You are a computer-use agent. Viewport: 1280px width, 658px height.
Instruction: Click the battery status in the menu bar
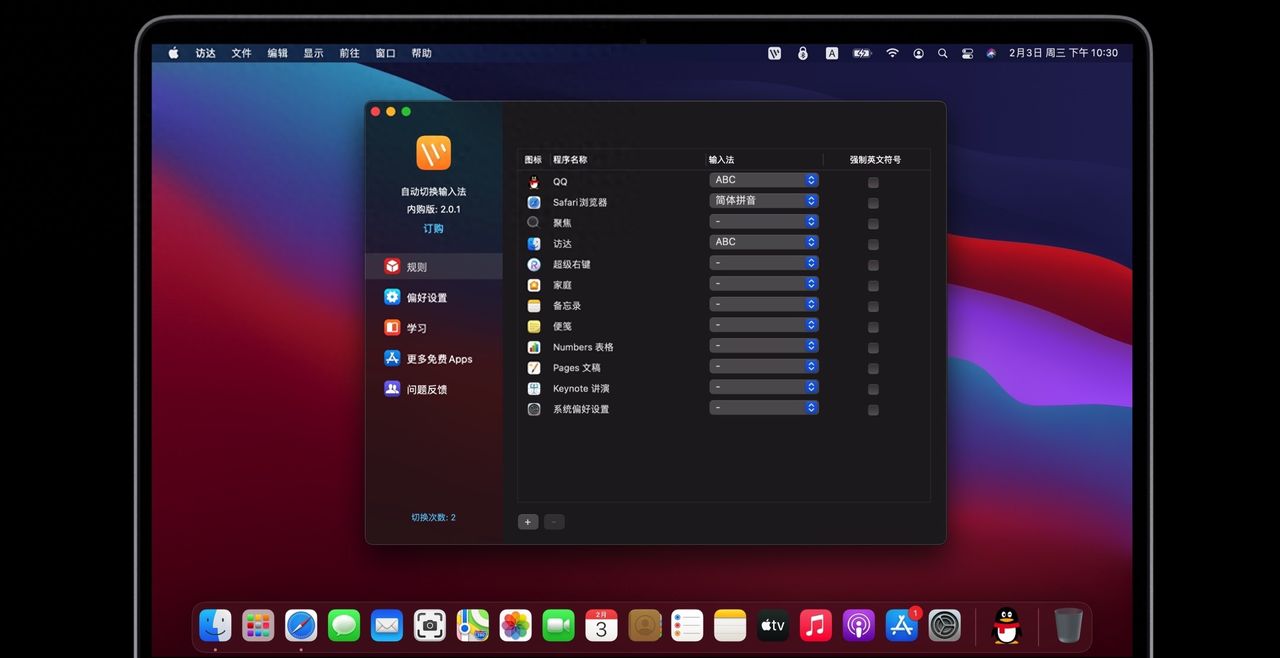tap(861, 53)
